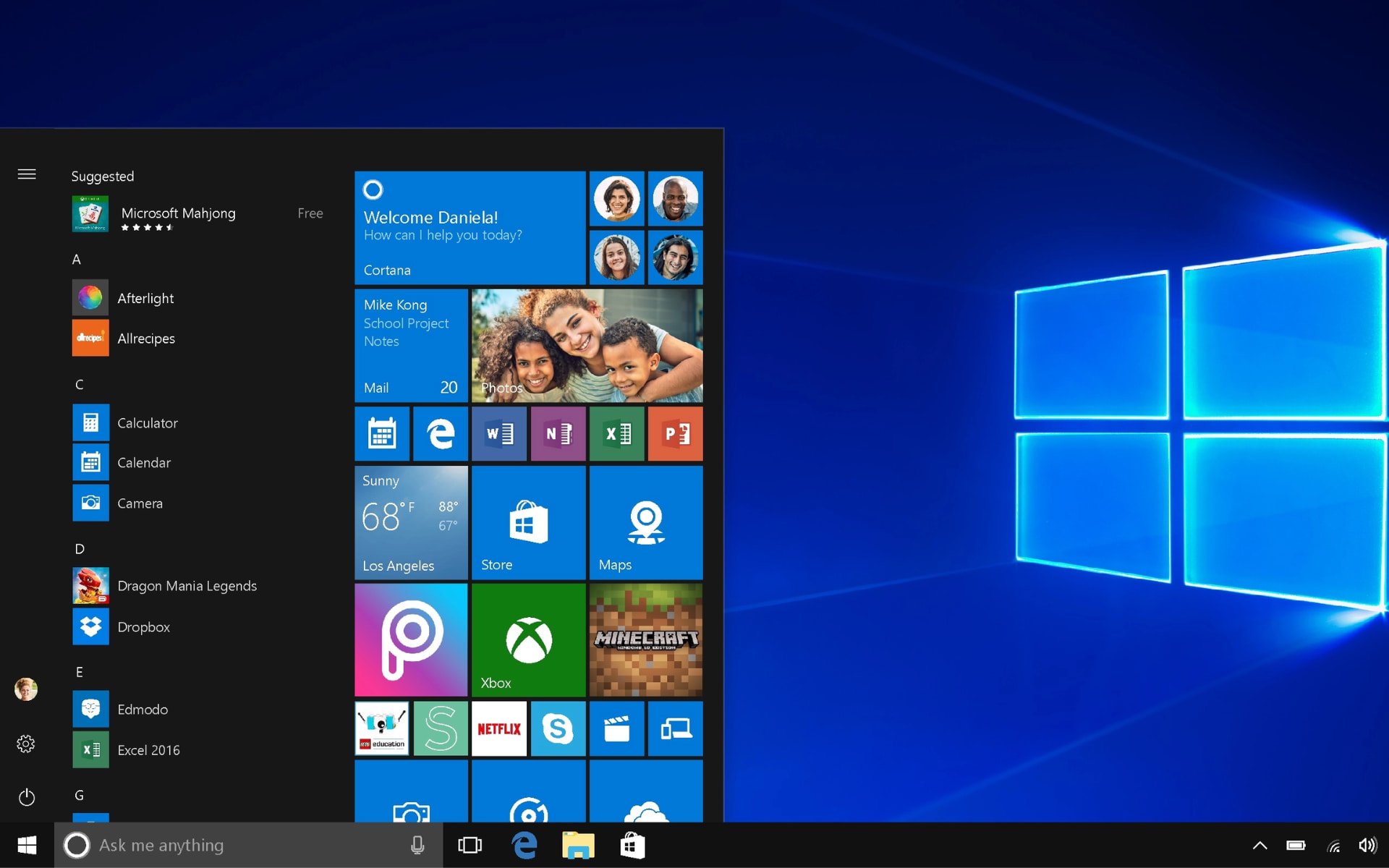Image resolution: width=1389 pixels, height=868 pixels.
Task: Jump to letter G section header
Action: point(80,795)
